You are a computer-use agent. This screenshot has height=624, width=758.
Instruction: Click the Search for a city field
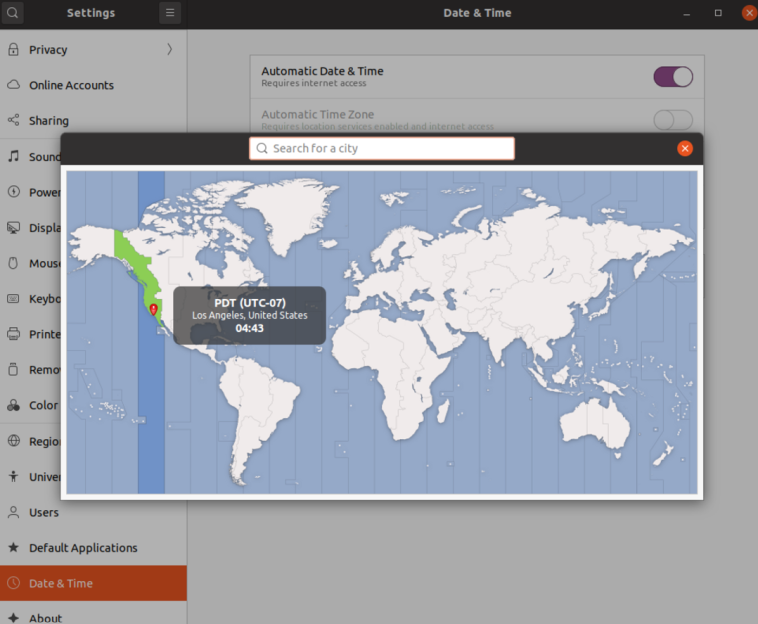click(x=382, y=148)
